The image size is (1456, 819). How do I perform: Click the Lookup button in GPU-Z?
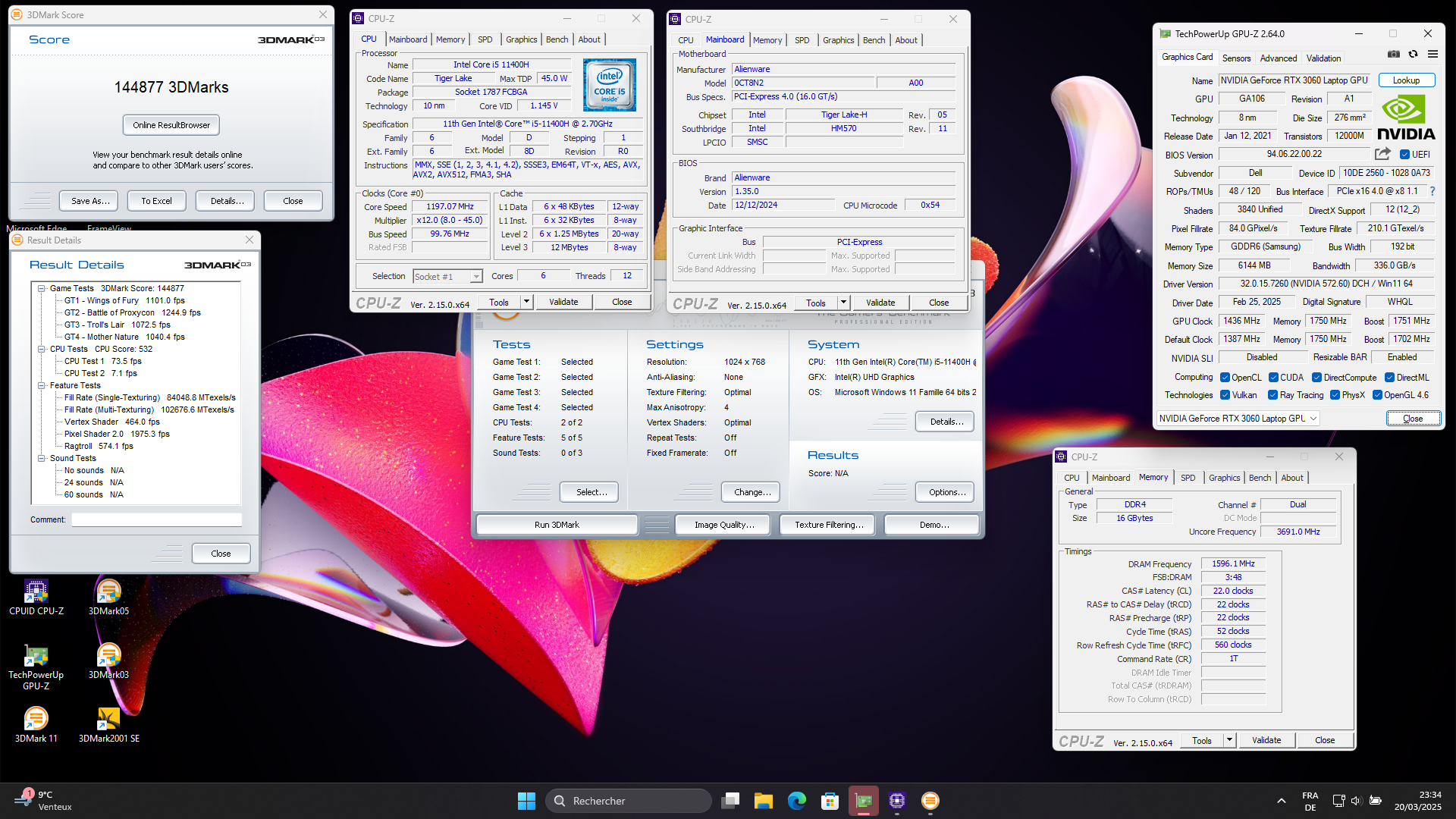[1406, 80]
